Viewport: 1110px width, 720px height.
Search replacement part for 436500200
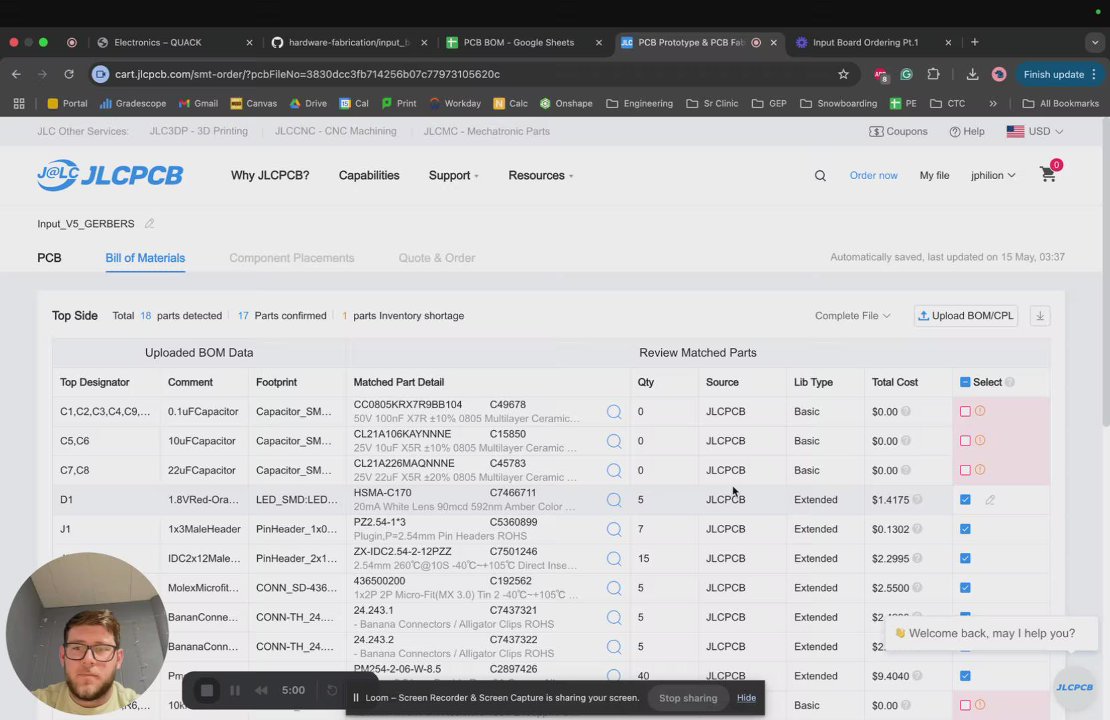tap(614, 588)
